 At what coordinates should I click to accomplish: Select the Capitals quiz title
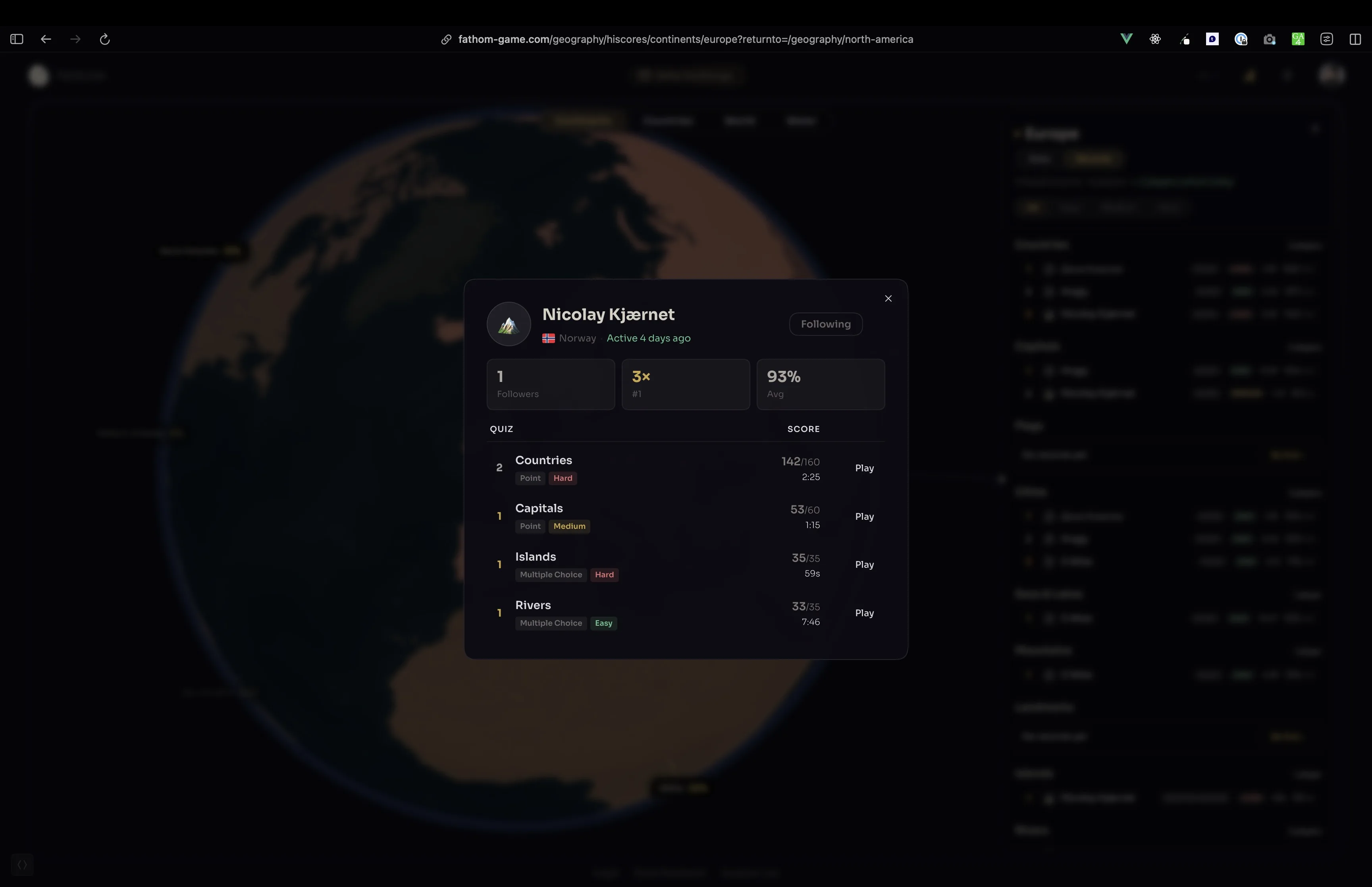coord(539,509)
